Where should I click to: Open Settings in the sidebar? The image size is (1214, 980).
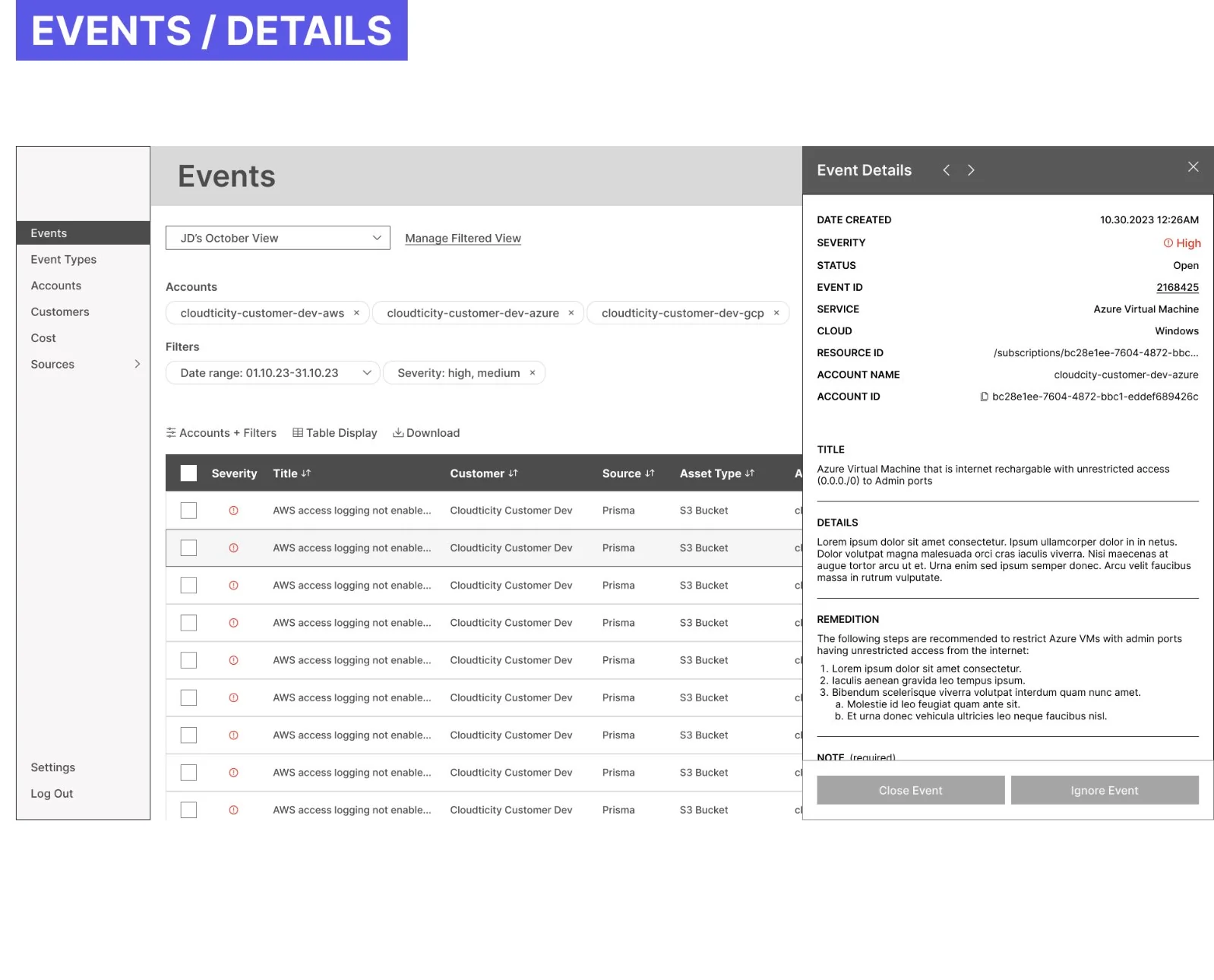53,767
